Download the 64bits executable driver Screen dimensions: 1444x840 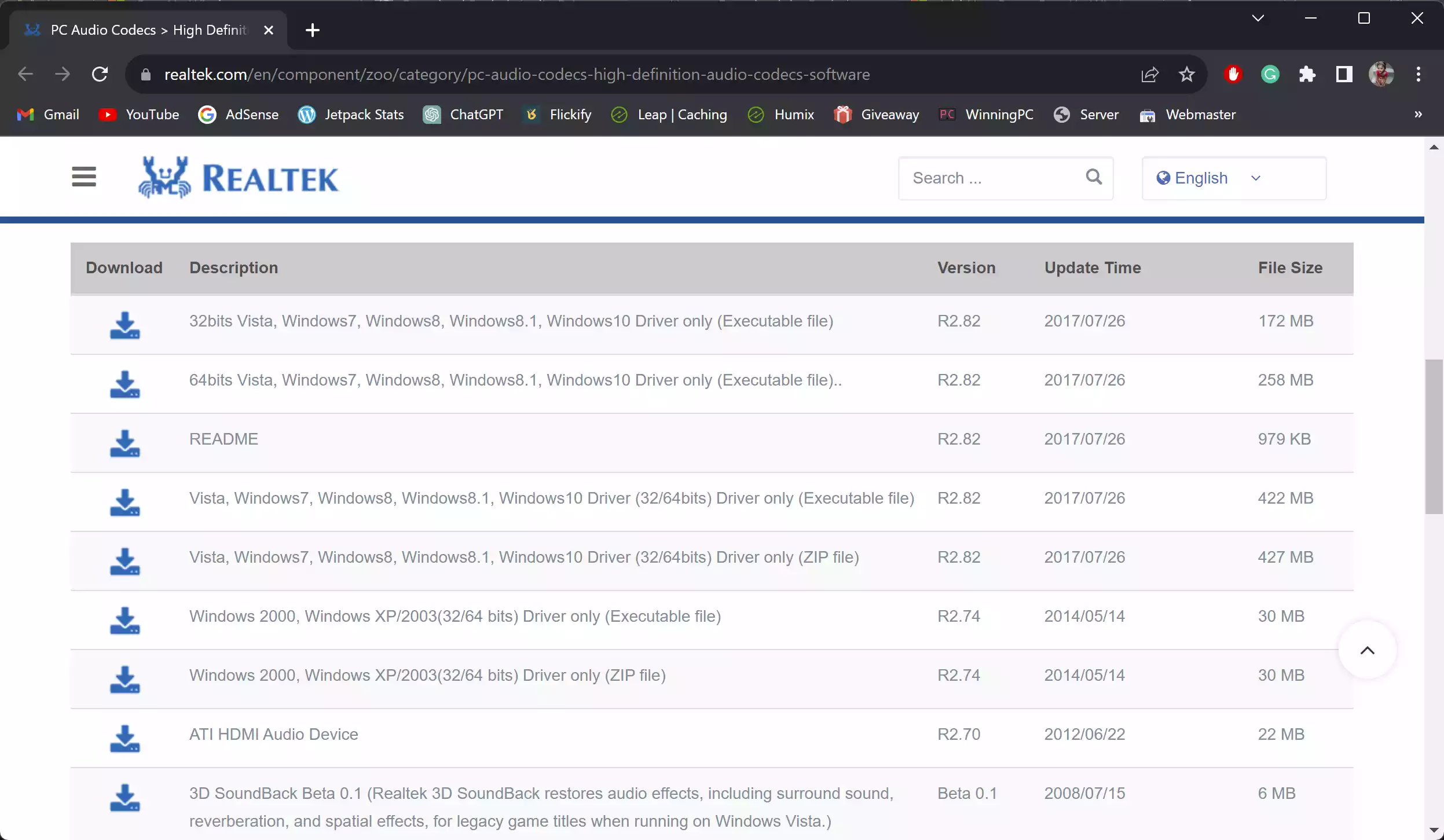(125, 384)
